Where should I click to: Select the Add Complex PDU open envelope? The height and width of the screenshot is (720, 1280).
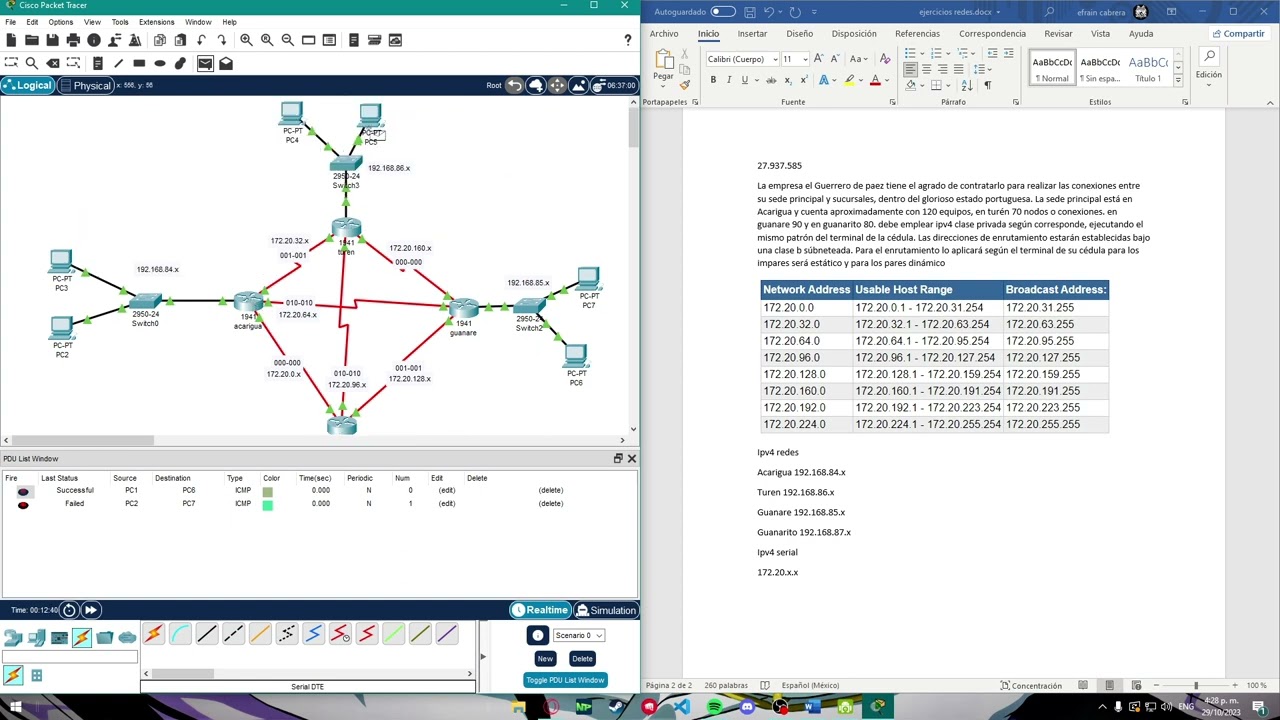click(x=226, y=63)
